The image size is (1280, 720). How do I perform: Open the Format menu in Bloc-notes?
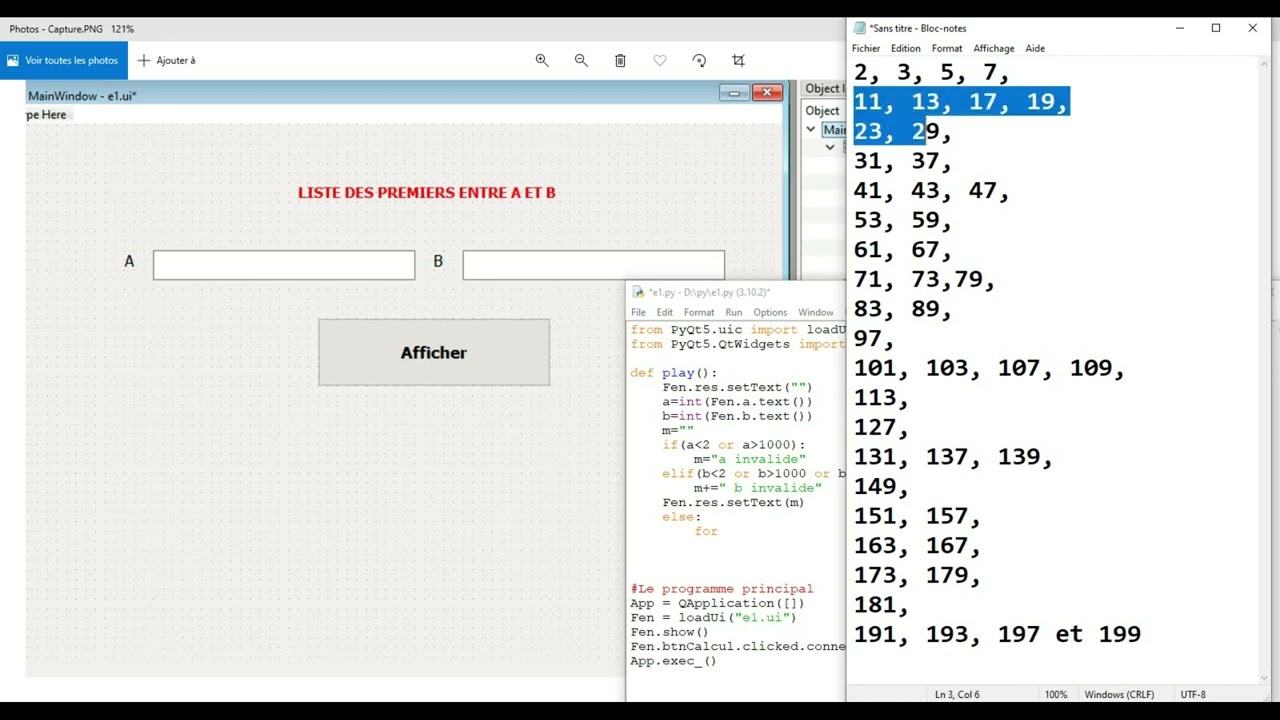947,48
